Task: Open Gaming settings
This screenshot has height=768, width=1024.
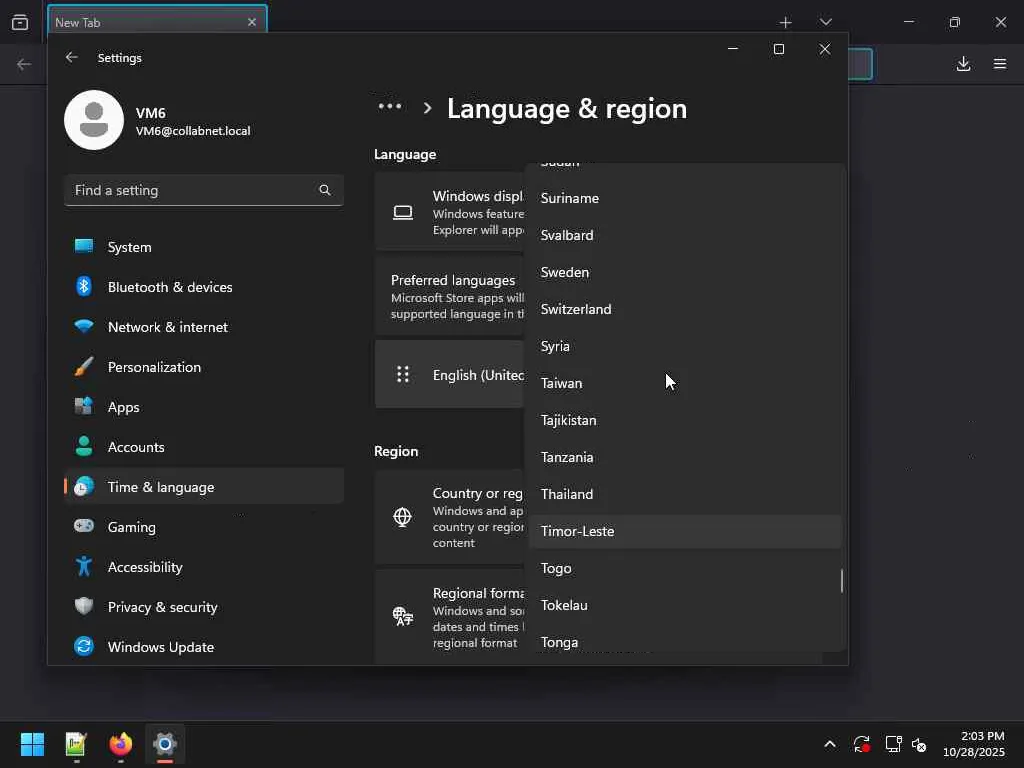Action: coord(204,526)
